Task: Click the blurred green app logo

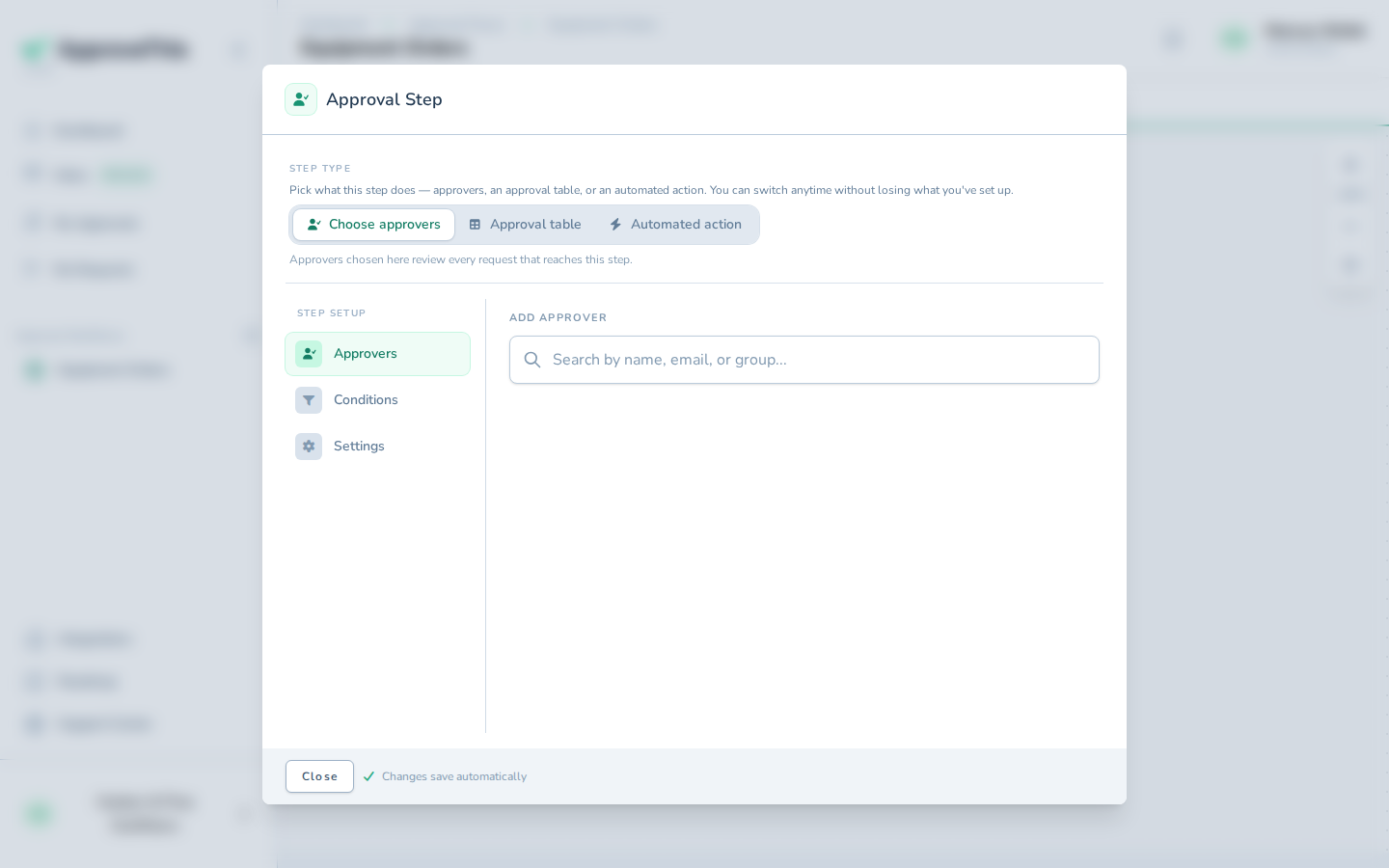Action: pyautogui.click(x=35, y=49)
